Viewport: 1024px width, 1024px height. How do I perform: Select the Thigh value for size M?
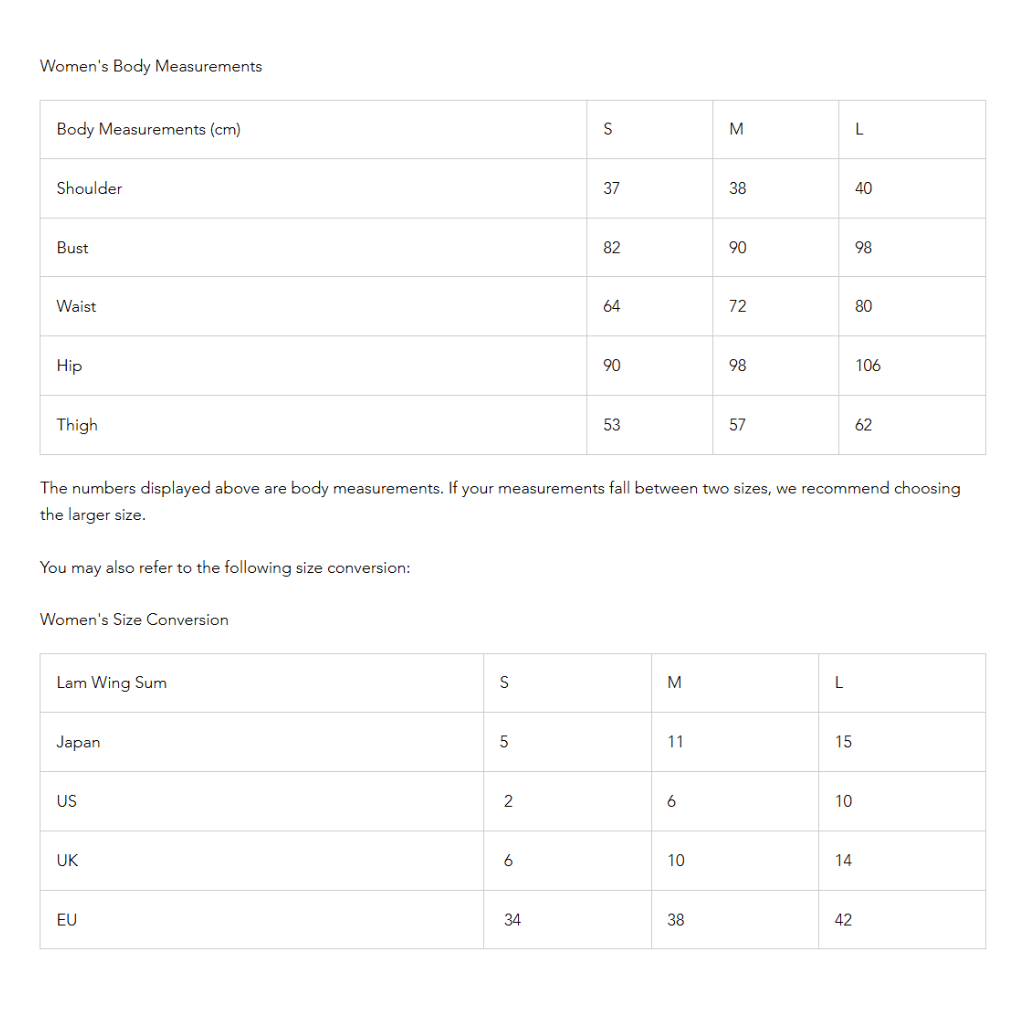pyautogui.click(x=737, y=425)
